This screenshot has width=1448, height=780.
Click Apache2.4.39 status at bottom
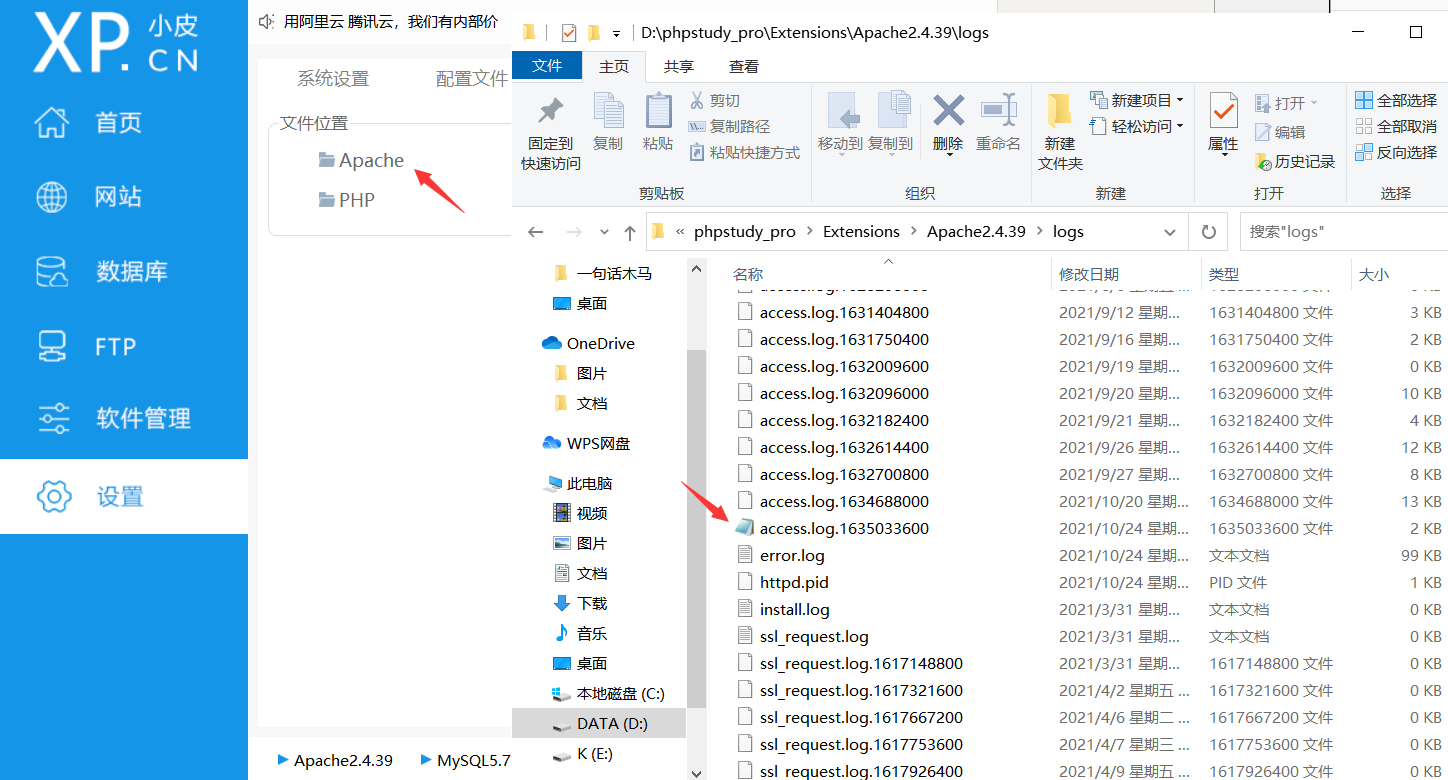(335, 761)
